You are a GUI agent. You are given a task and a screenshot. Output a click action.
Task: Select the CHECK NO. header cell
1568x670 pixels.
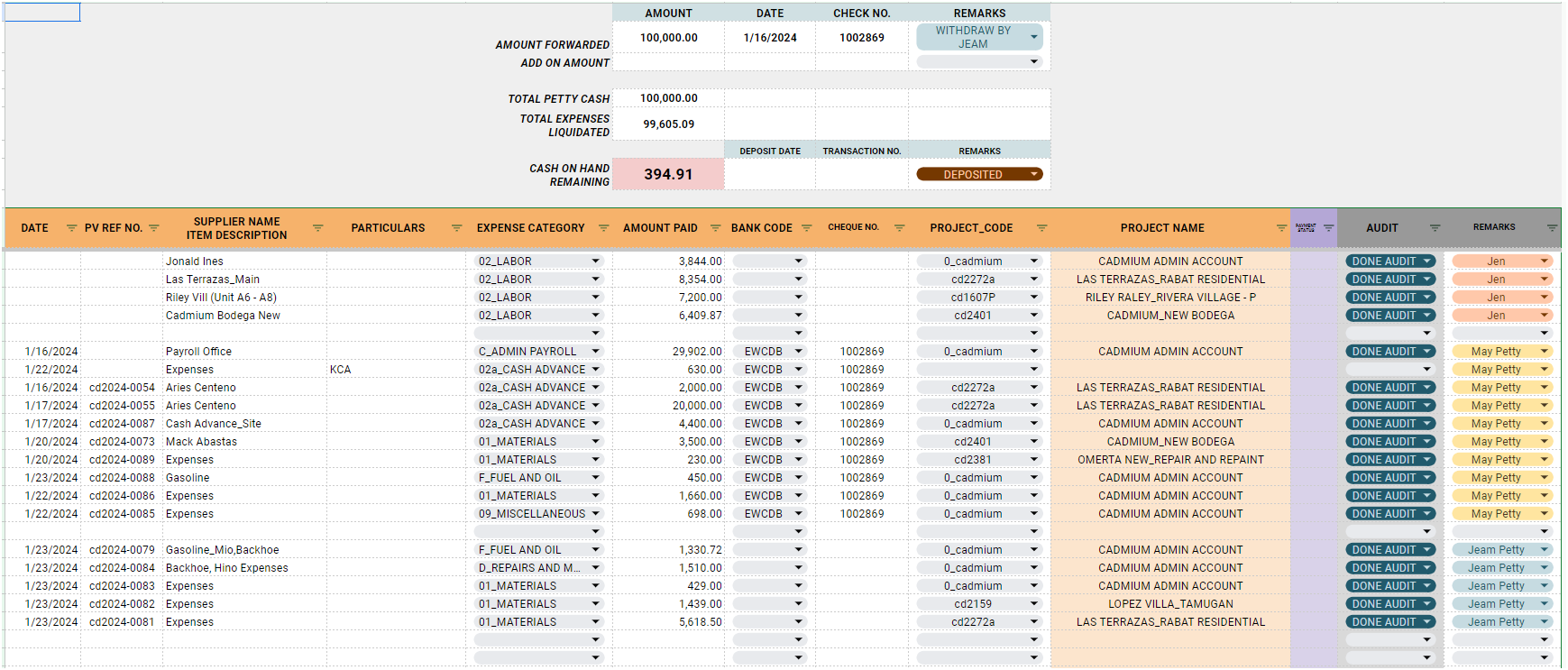(x=862, y=13)
